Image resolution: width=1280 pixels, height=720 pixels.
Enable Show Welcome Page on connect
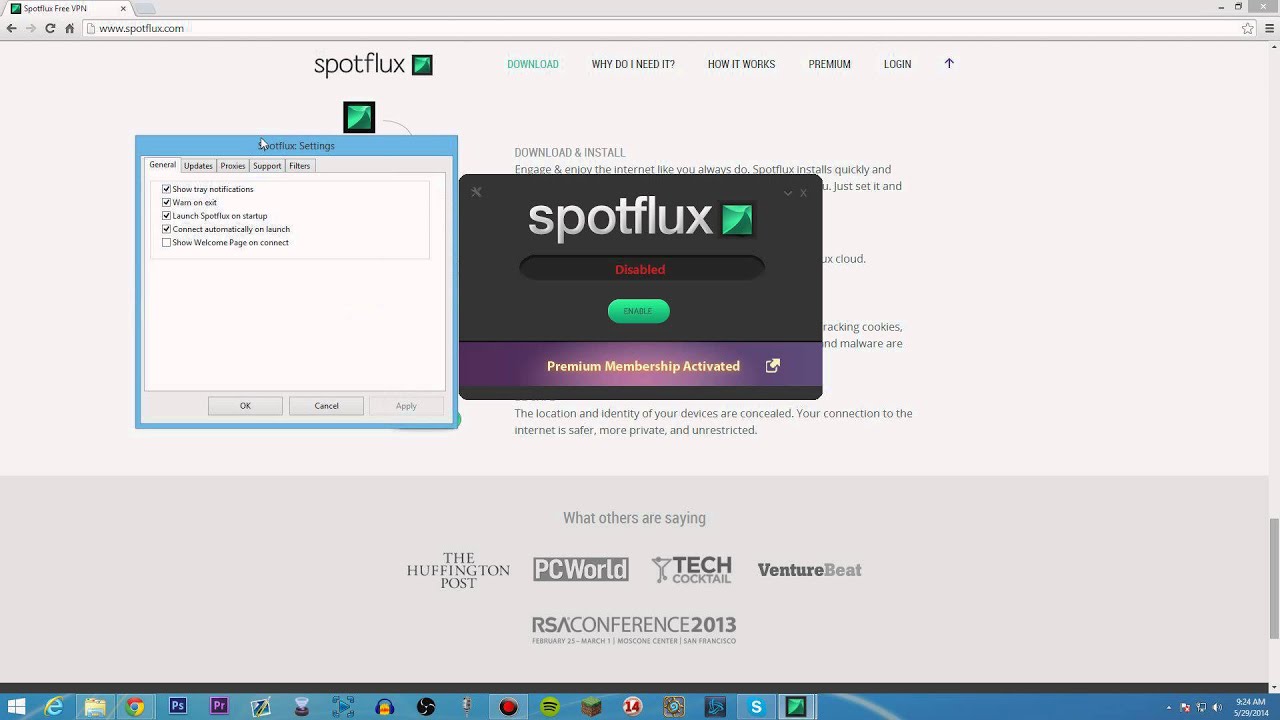point(166,242)
